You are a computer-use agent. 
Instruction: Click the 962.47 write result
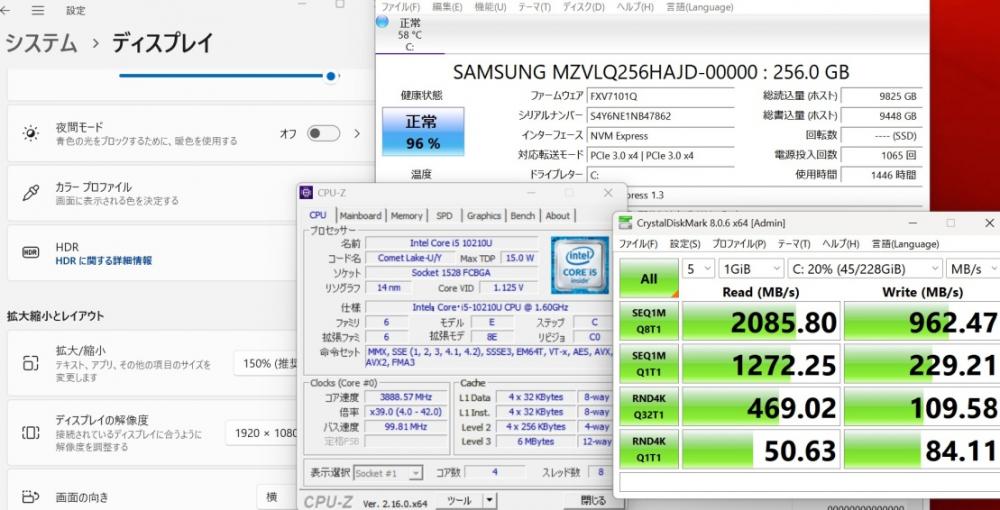click(922, 321)
